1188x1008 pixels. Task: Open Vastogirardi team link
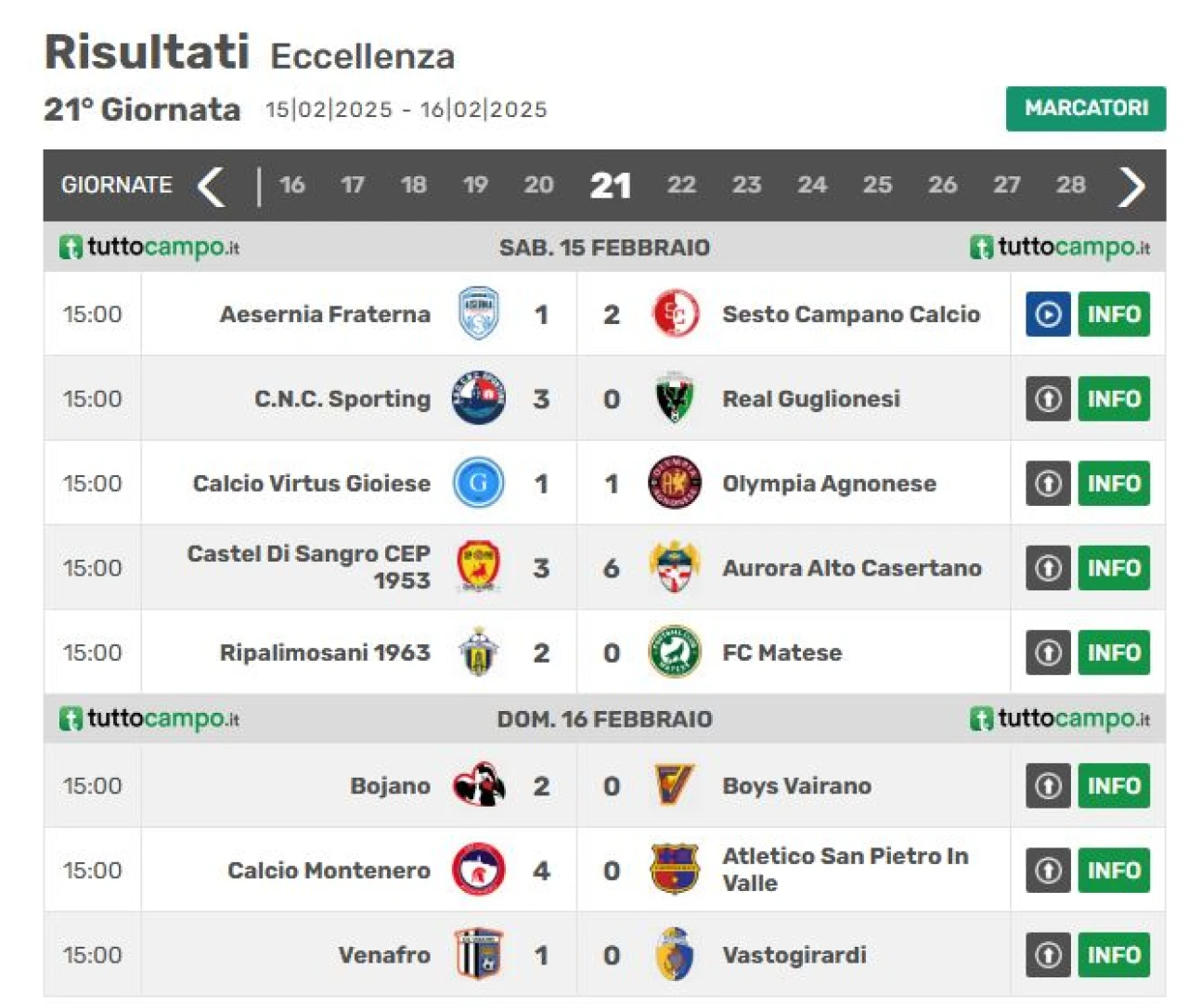click(794, 954)
